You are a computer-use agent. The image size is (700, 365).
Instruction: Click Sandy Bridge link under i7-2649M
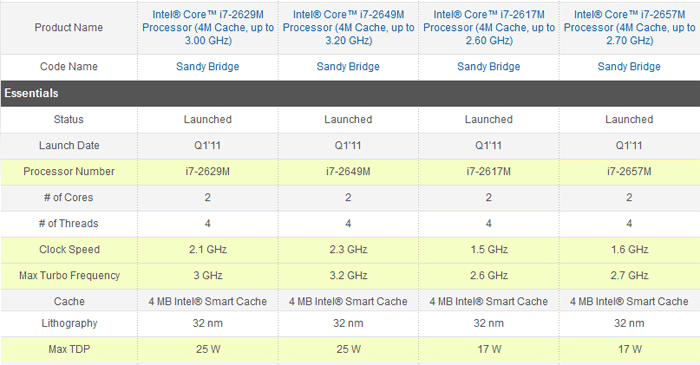tap(348, 66)
